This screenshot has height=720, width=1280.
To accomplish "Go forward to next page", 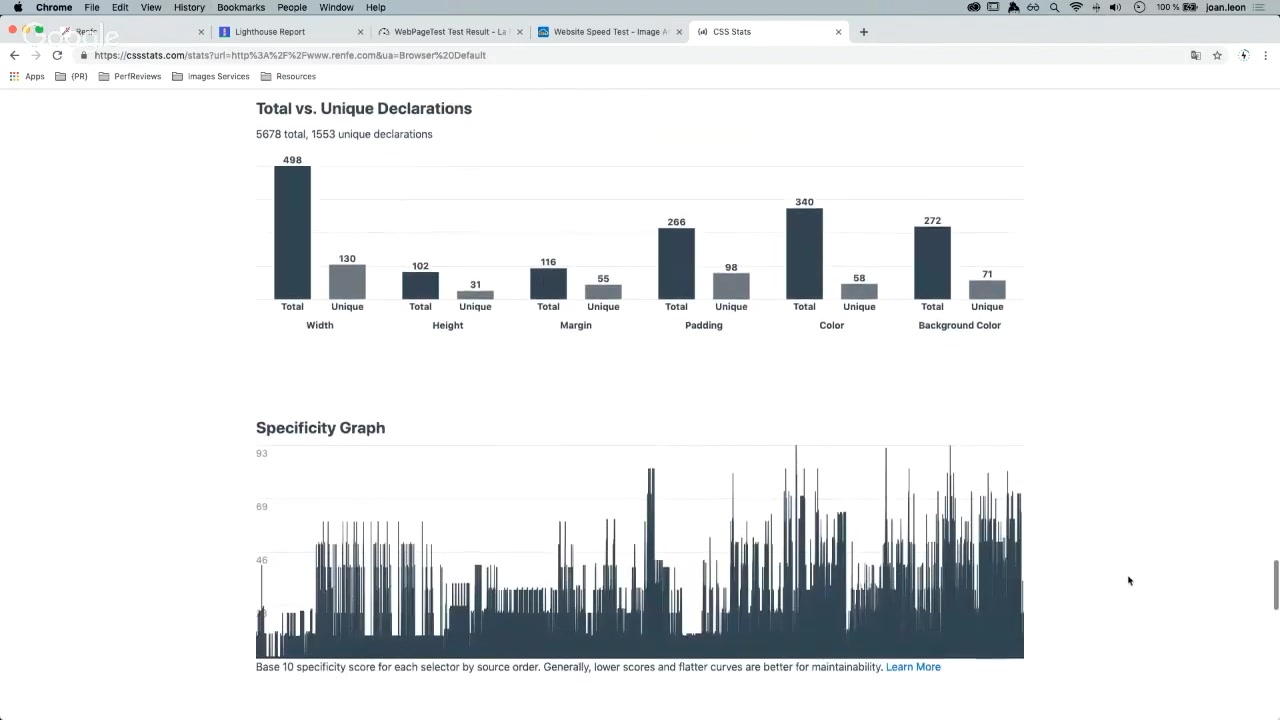I will 36,55.
